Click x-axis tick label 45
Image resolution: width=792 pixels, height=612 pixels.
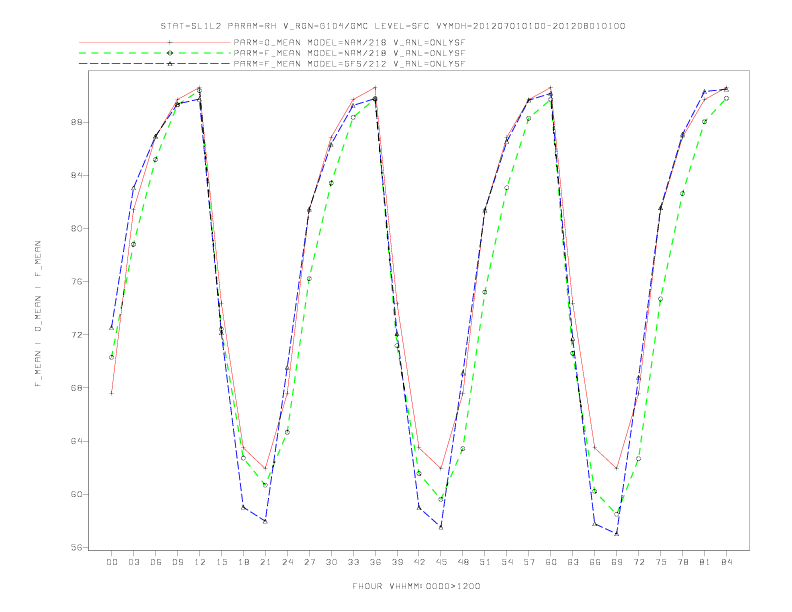pyautogui.click(x=441, y=562)
